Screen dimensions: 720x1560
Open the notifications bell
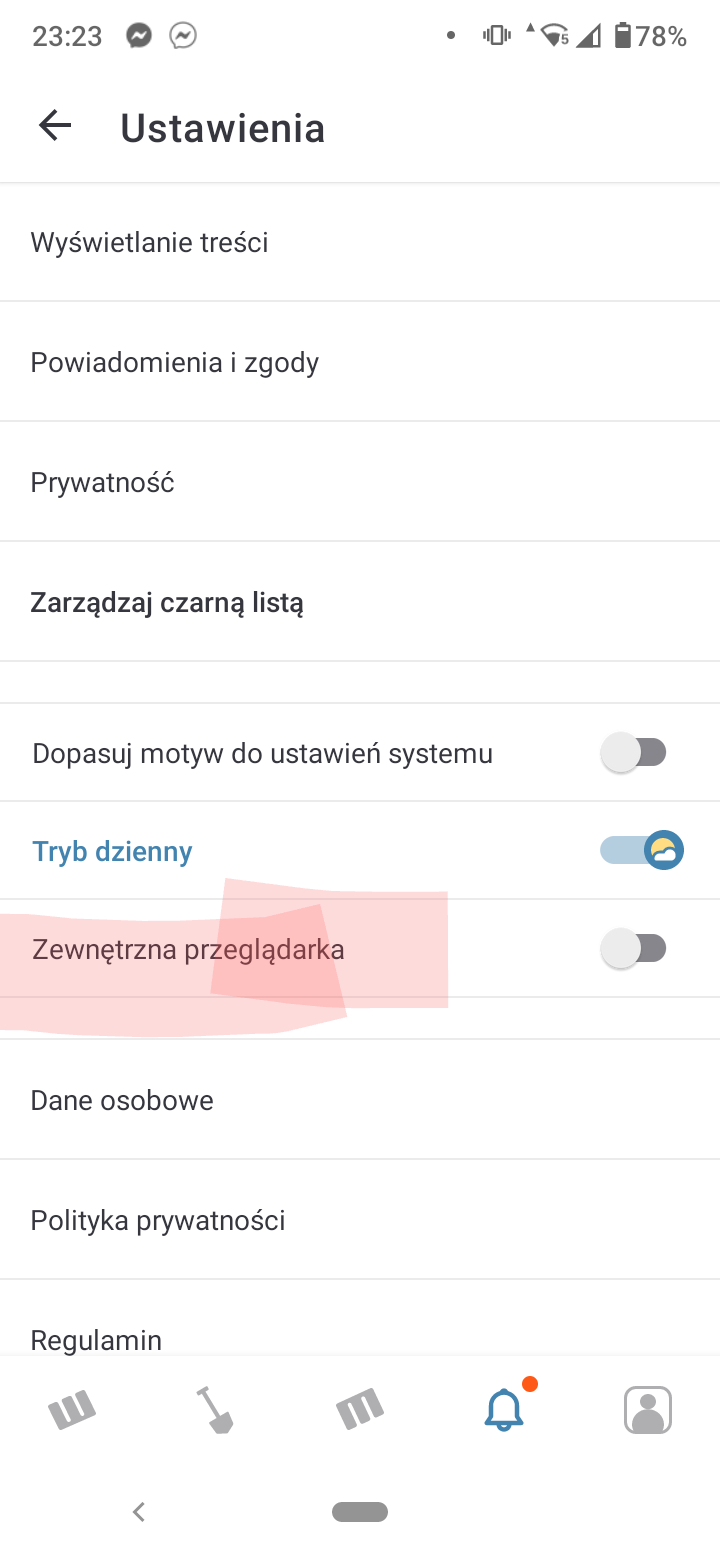[x=504, y=1410]
